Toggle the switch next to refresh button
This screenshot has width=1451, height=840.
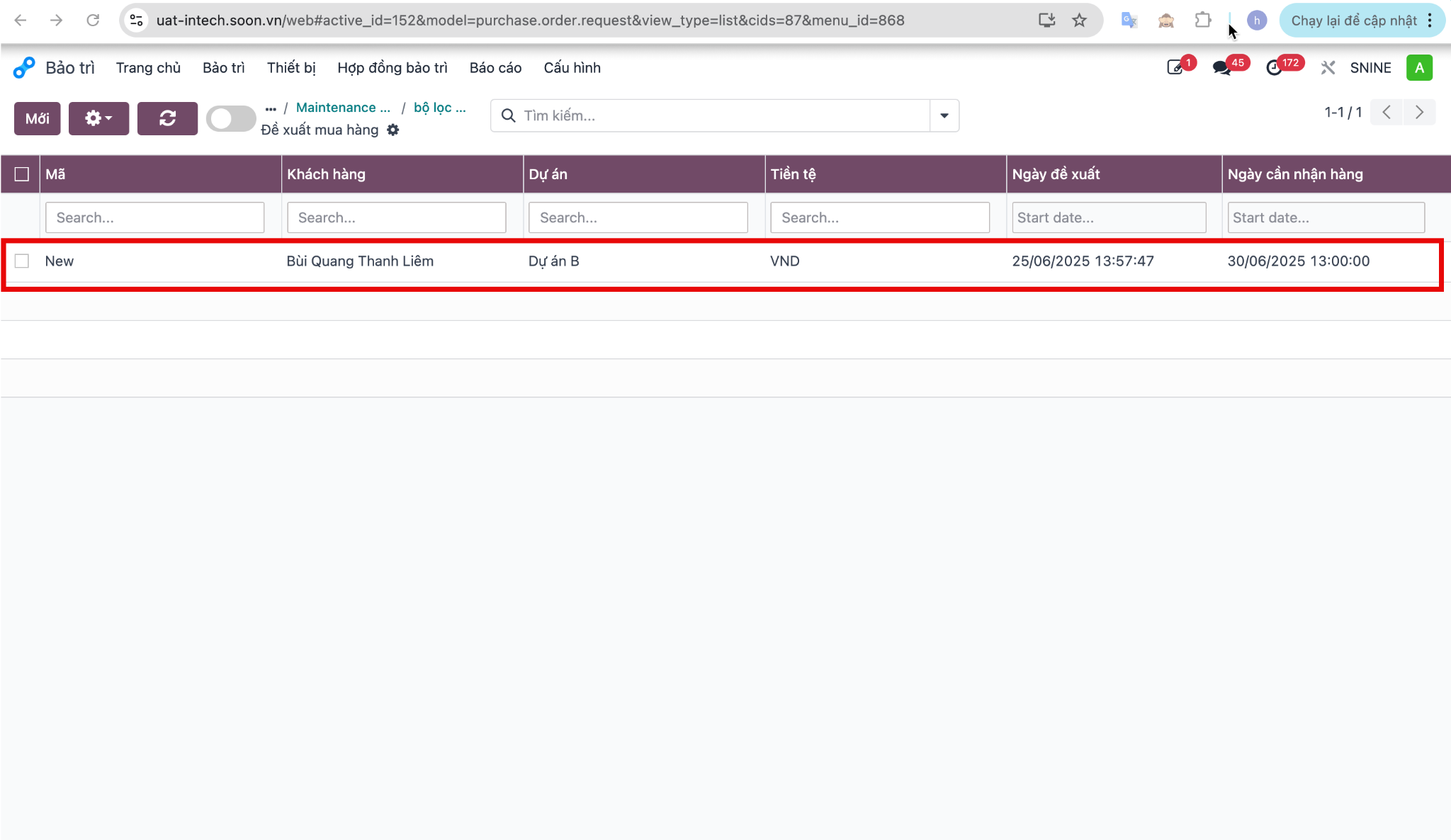tap(231, 118)
